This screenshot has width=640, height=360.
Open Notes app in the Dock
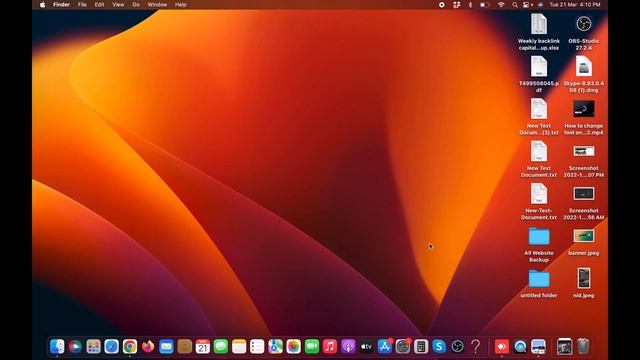pos(239,347)
